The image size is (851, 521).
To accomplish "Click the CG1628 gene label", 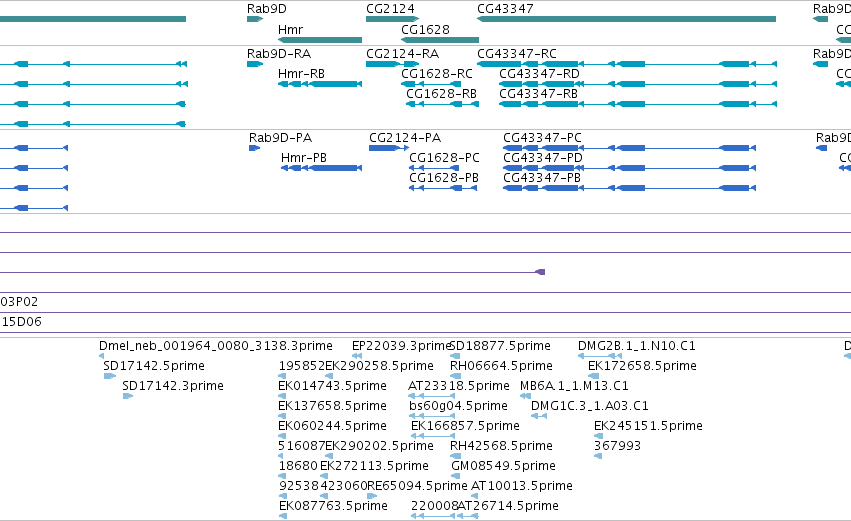I will pos(426,29).
